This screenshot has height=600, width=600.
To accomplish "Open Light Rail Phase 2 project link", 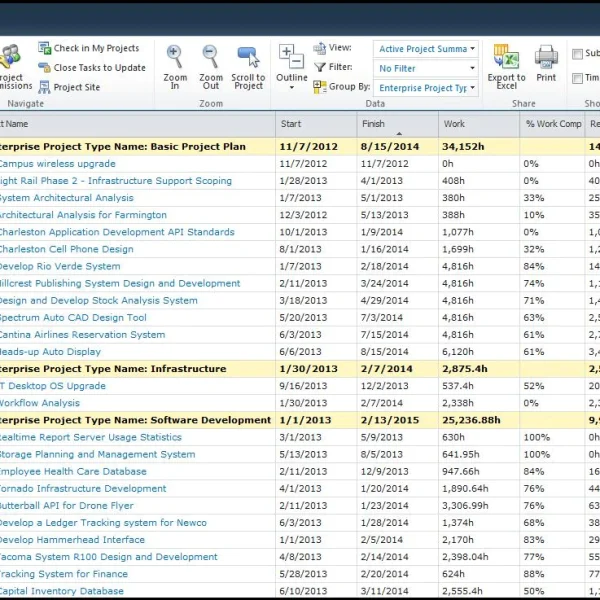I will pos(116,181).
